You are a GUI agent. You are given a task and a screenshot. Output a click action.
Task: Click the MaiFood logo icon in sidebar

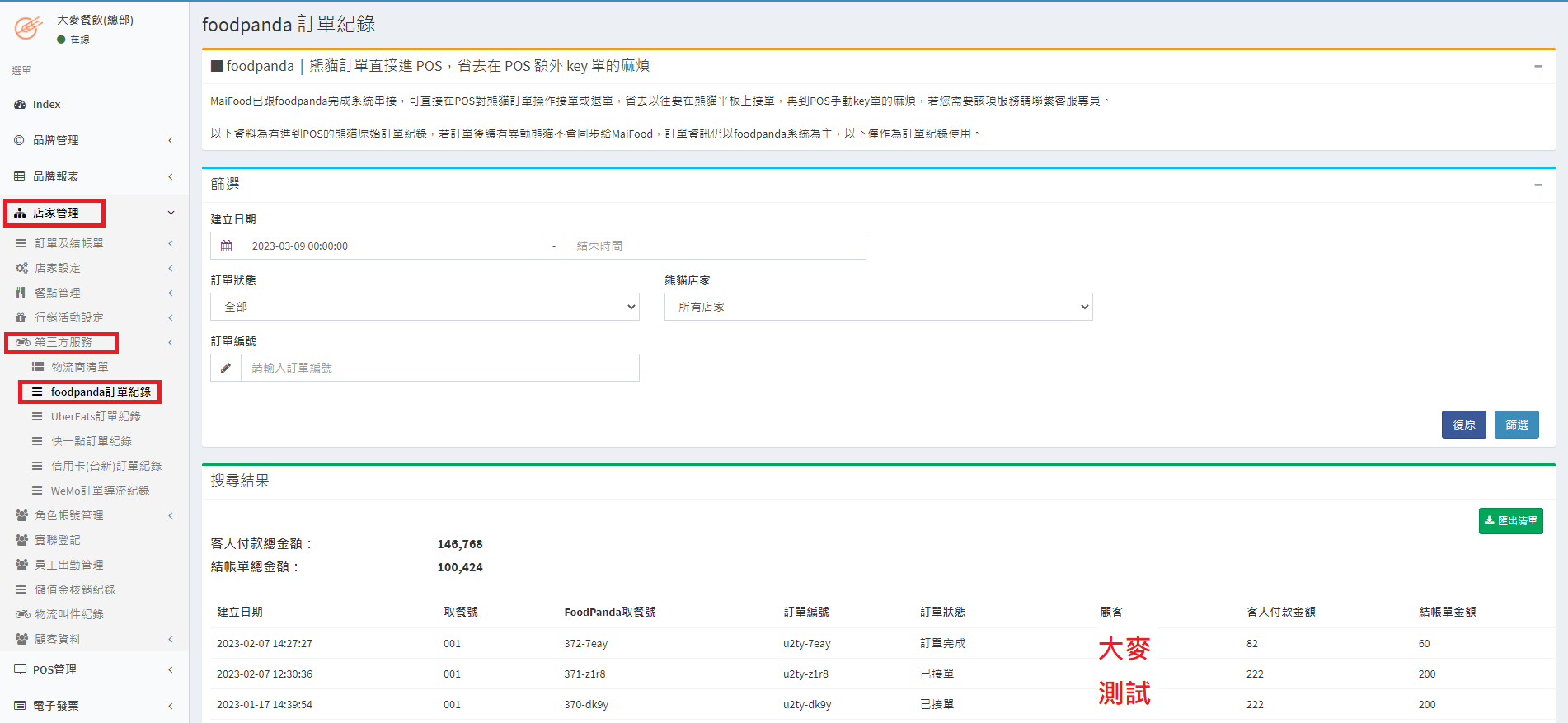pos(29,28)
